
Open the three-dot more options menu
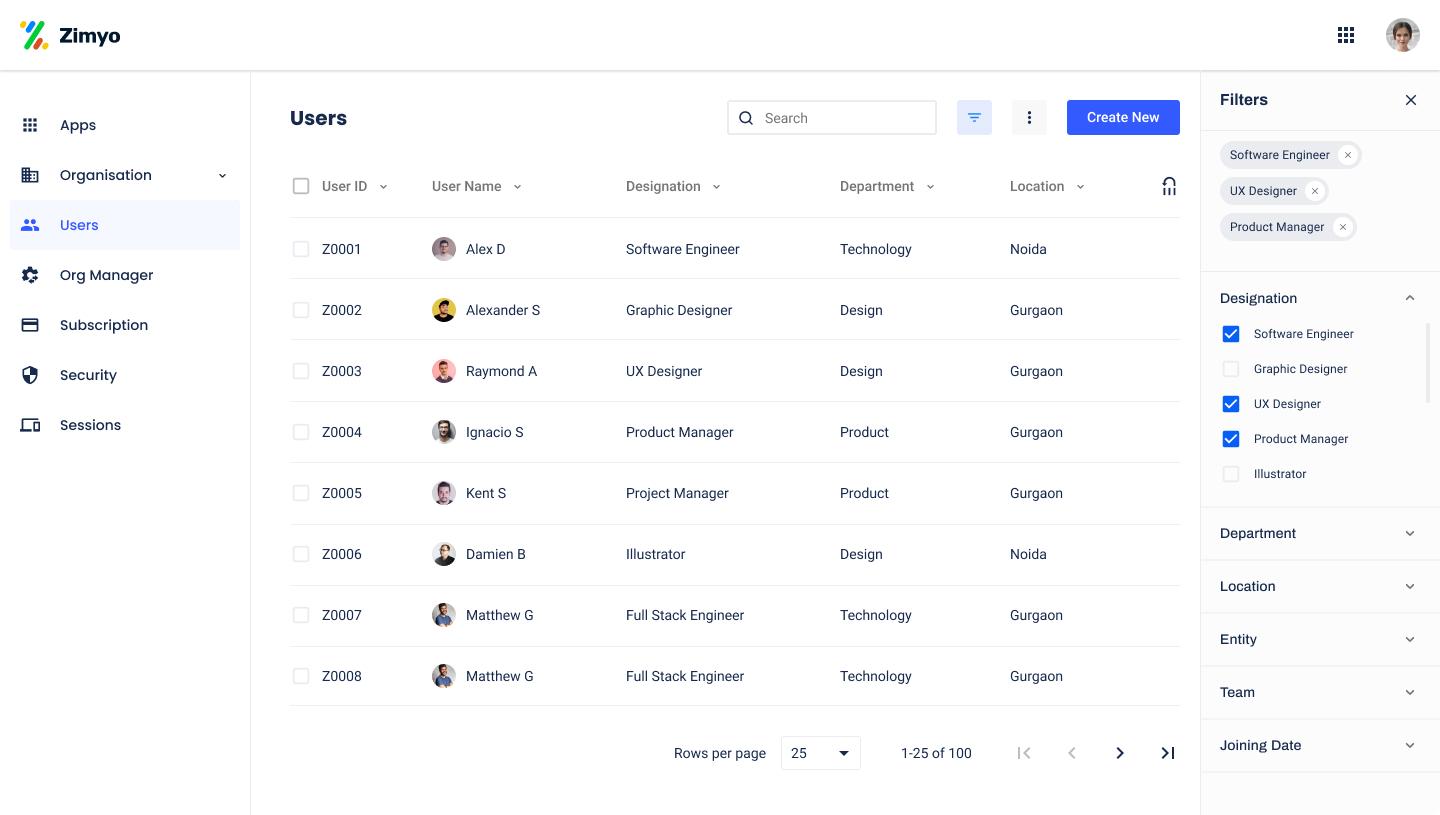click(1029, 118)
